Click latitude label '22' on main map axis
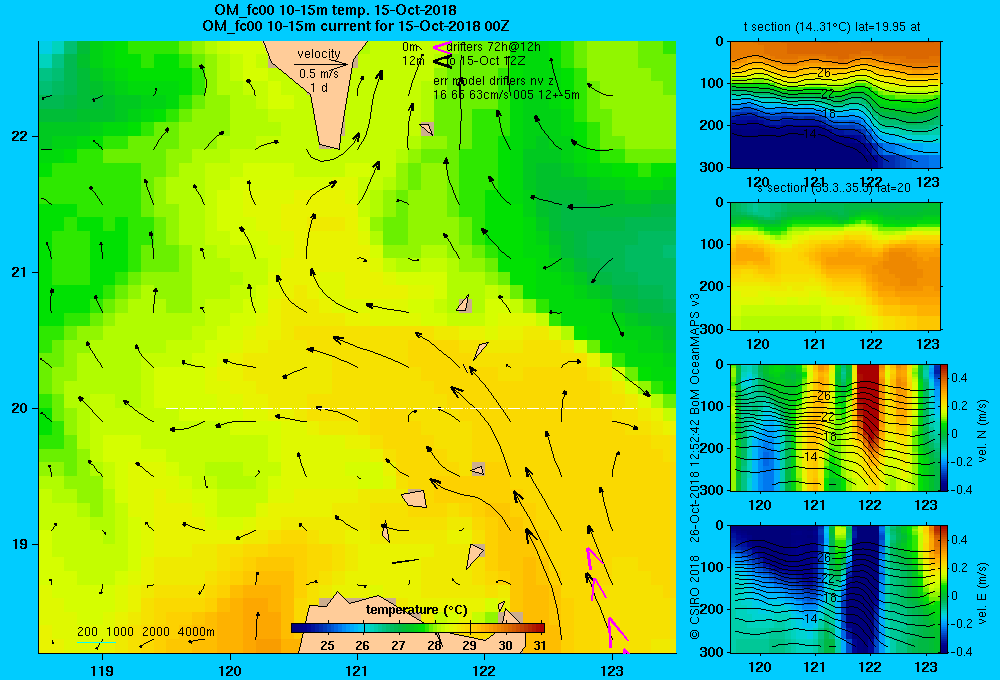 point(20,137)
